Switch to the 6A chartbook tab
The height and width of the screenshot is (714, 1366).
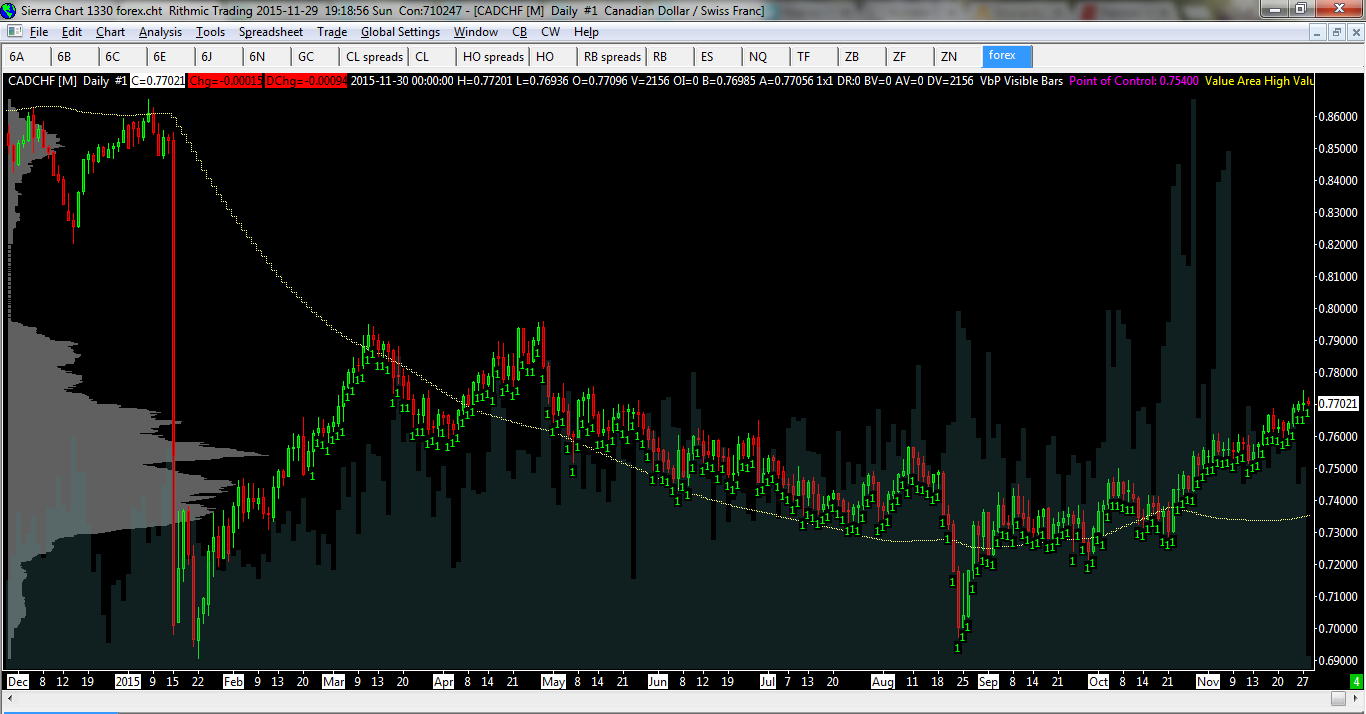[26, 57]
